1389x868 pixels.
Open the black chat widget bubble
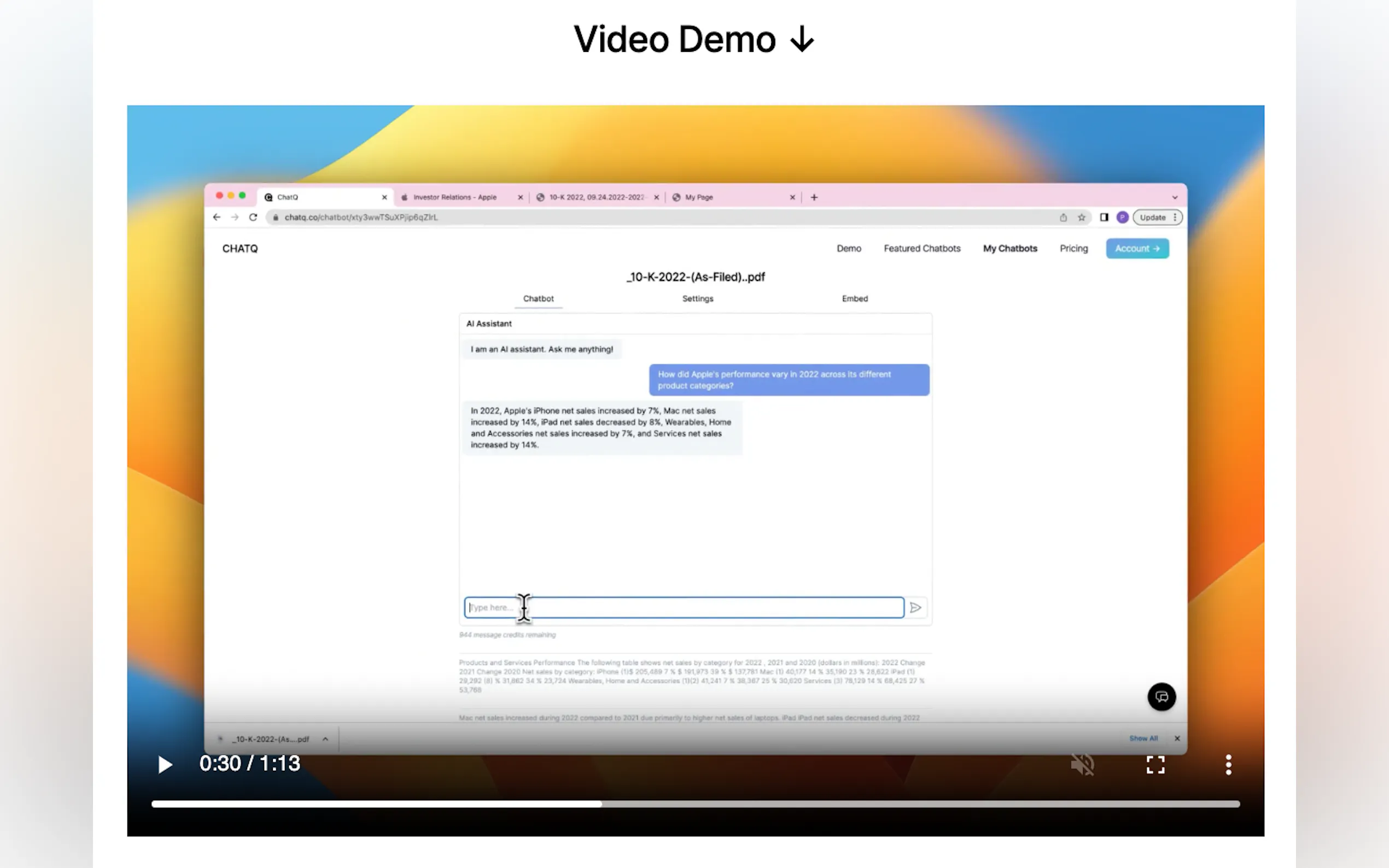(x=1161, y=697)
